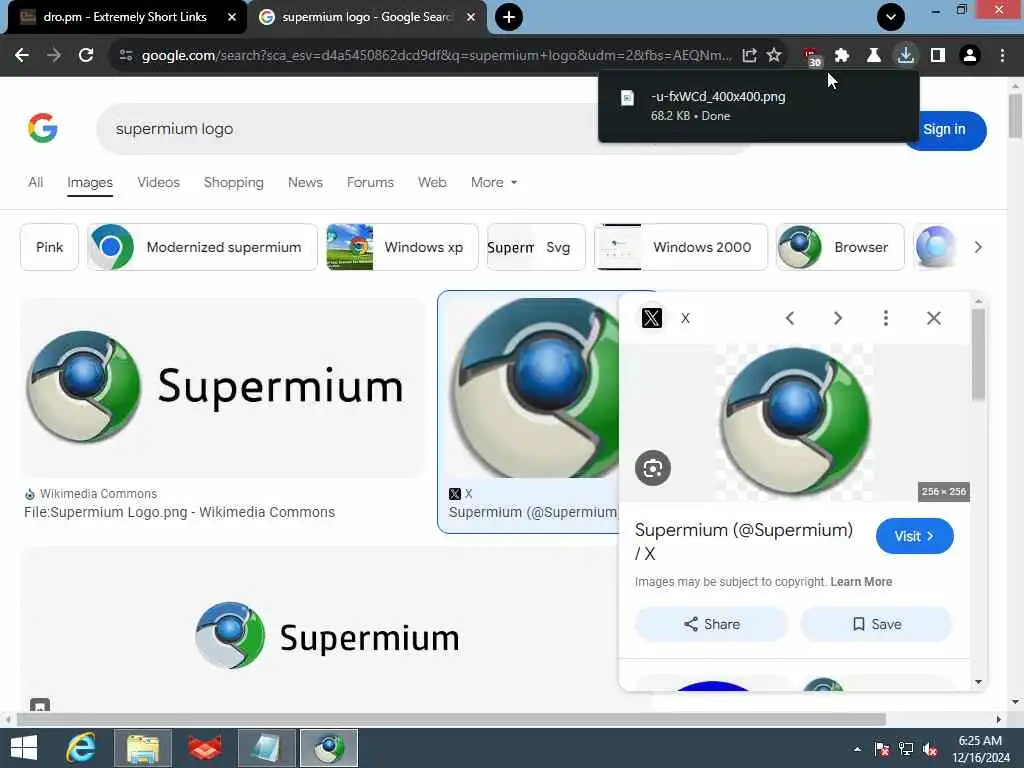Image resolution: width=1024 pixels, height=768 pixels.
Task: Save the image with Save button
Action: pyautogui.click(x=876, y=624)
